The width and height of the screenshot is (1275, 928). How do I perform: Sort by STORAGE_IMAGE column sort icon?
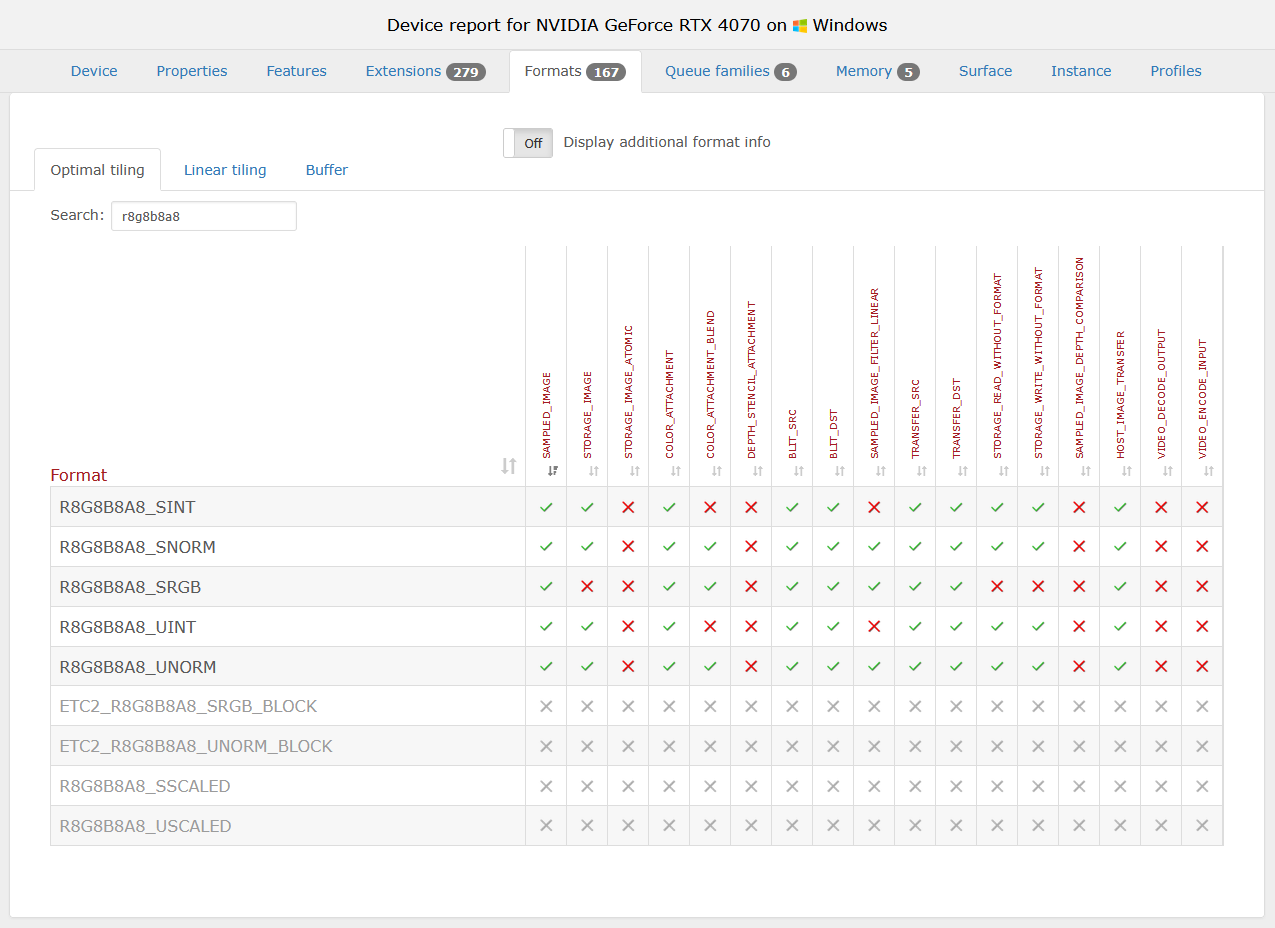(x=594, y=471)
